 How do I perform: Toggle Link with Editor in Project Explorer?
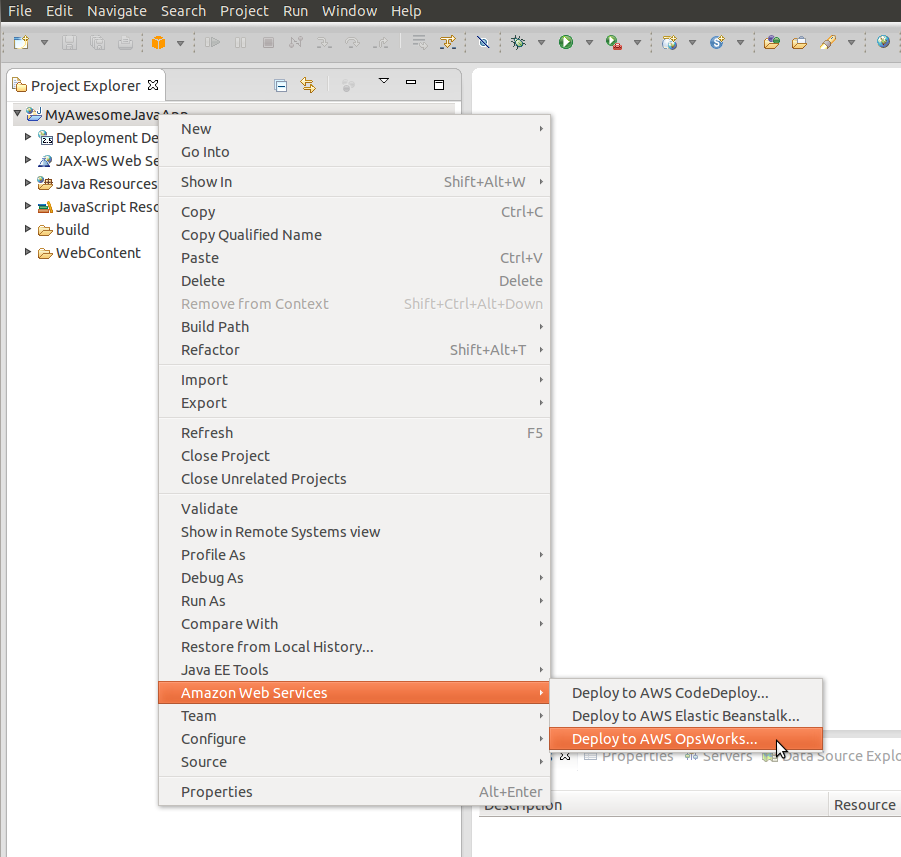(308, 86)
